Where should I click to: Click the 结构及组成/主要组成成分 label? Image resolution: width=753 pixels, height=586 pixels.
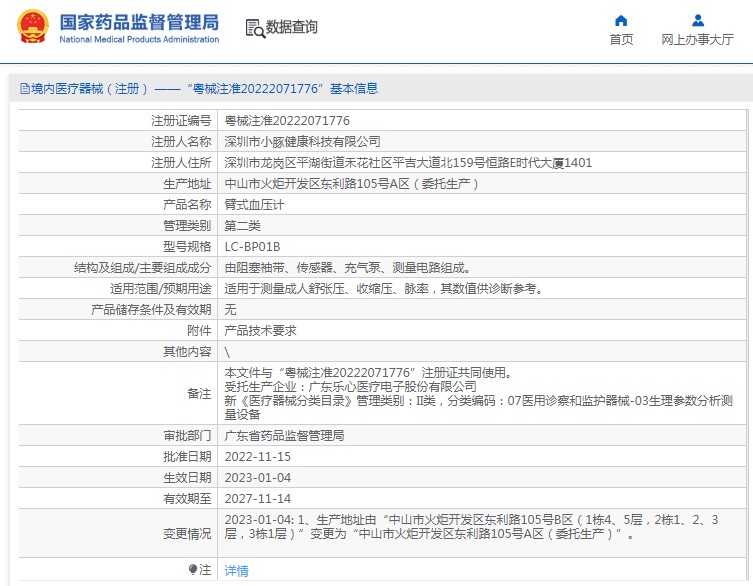(x=143, y=268)
